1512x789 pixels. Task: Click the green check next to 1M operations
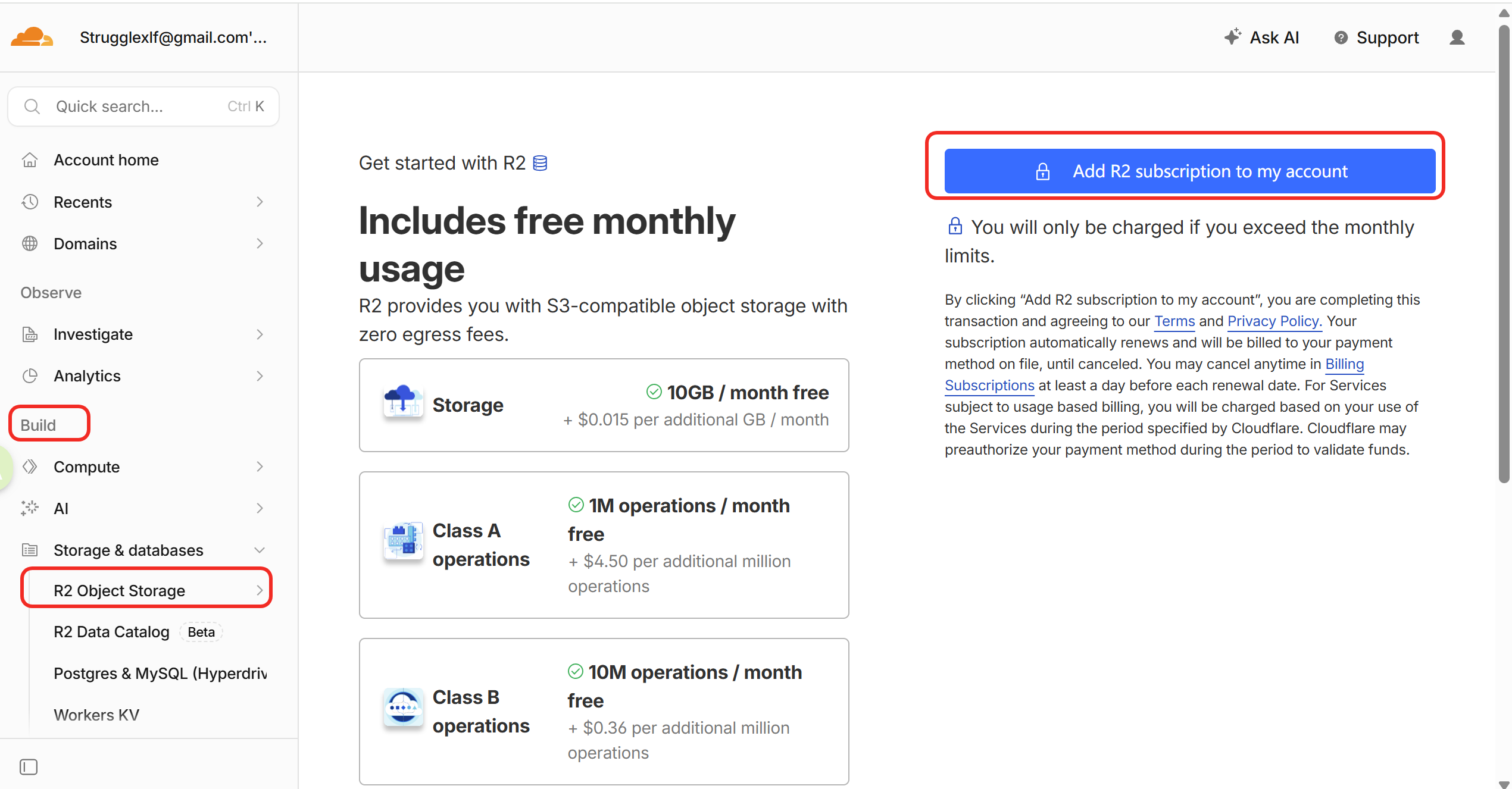pos(576,505)
